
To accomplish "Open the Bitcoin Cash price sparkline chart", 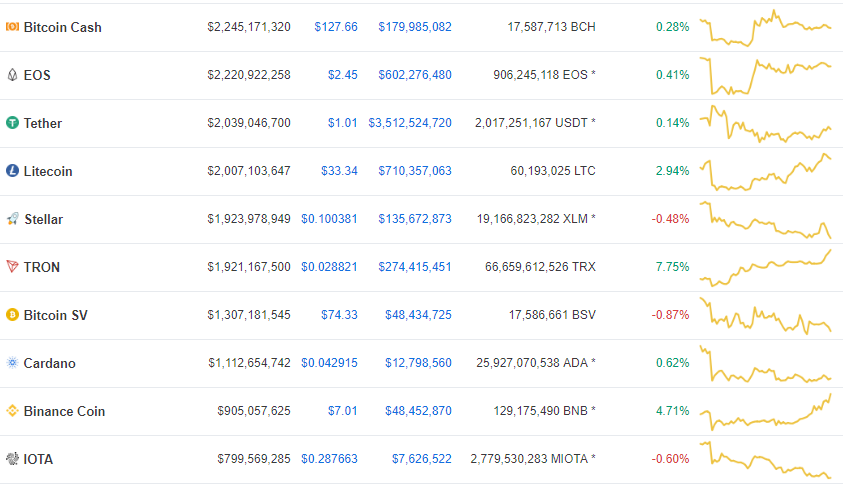I will coord(766,27).
